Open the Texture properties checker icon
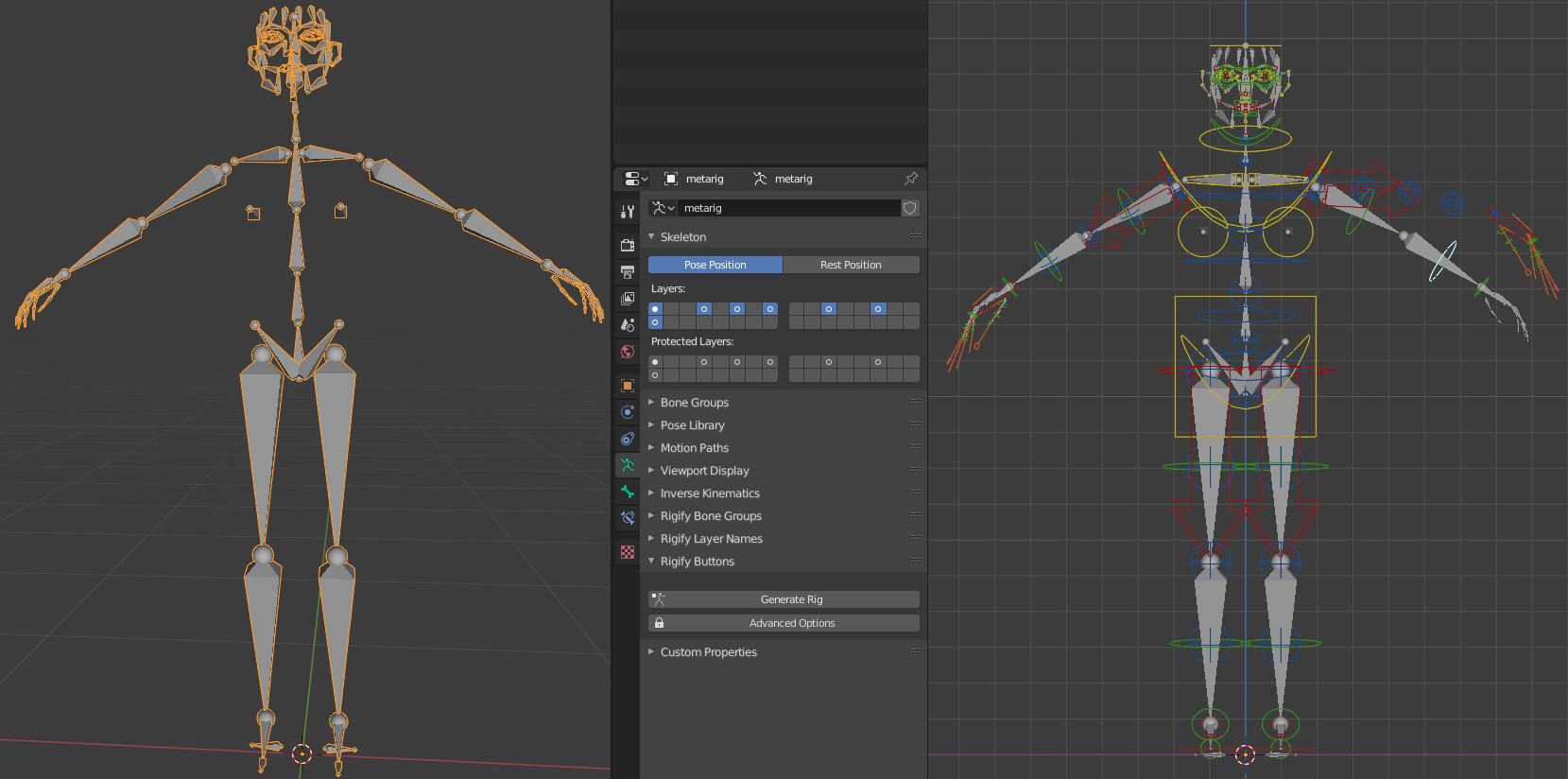Viewport: 1568px width, 779px height. click(x=627, y=552)
